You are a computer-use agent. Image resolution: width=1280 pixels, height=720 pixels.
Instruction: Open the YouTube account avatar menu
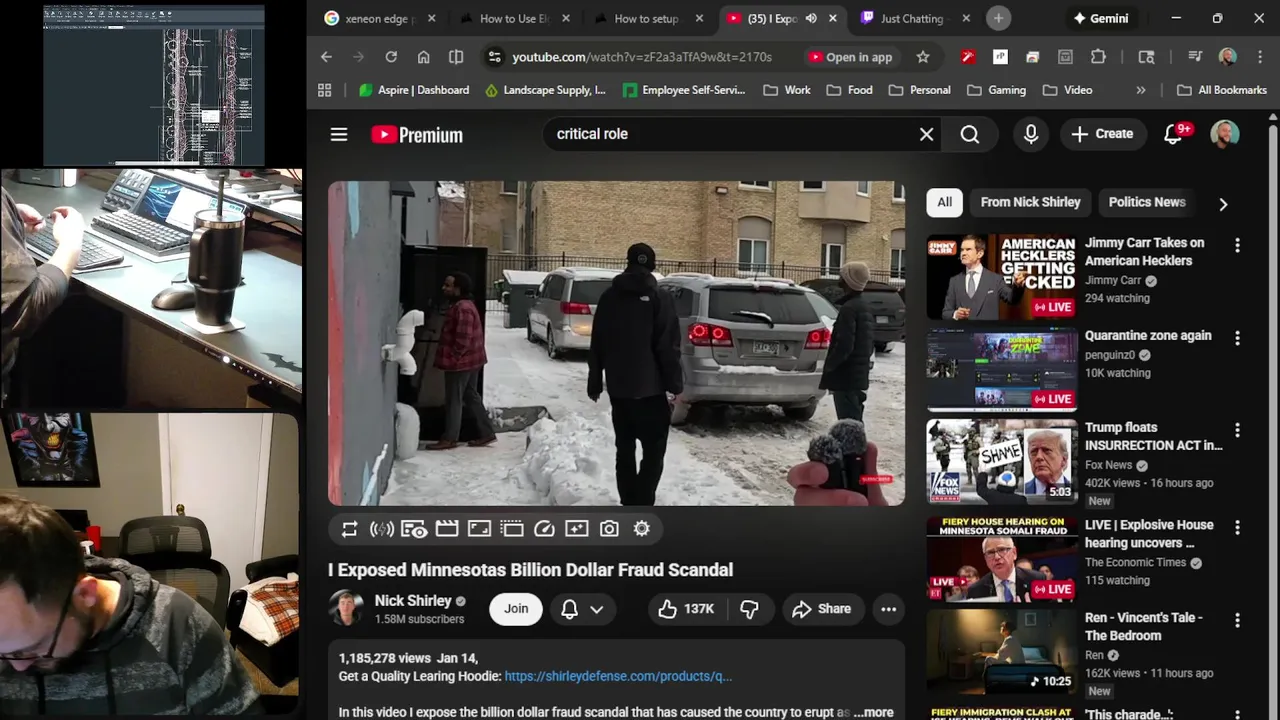point(1225,134)
